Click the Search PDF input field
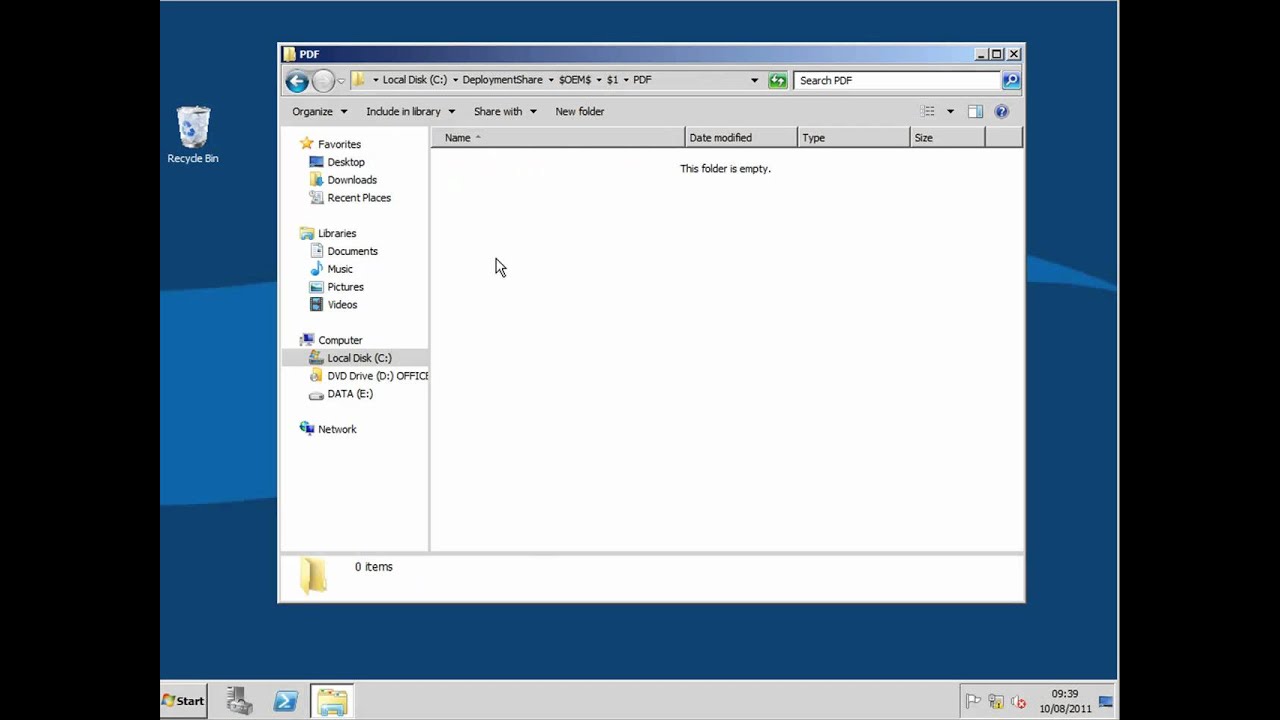Viewport: 1280px width, 720px height. tap(898, 80)
